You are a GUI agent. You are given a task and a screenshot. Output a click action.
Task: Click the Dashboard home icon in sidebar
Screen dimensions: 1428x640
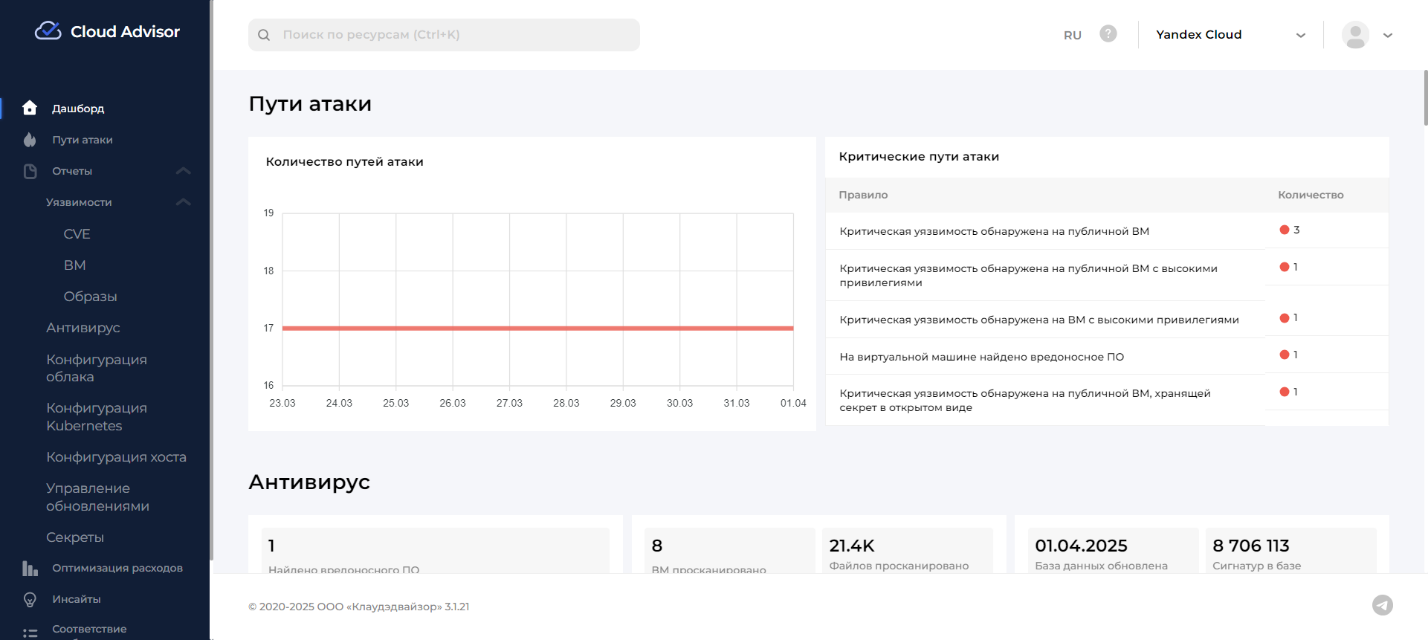tap(30, 108)
